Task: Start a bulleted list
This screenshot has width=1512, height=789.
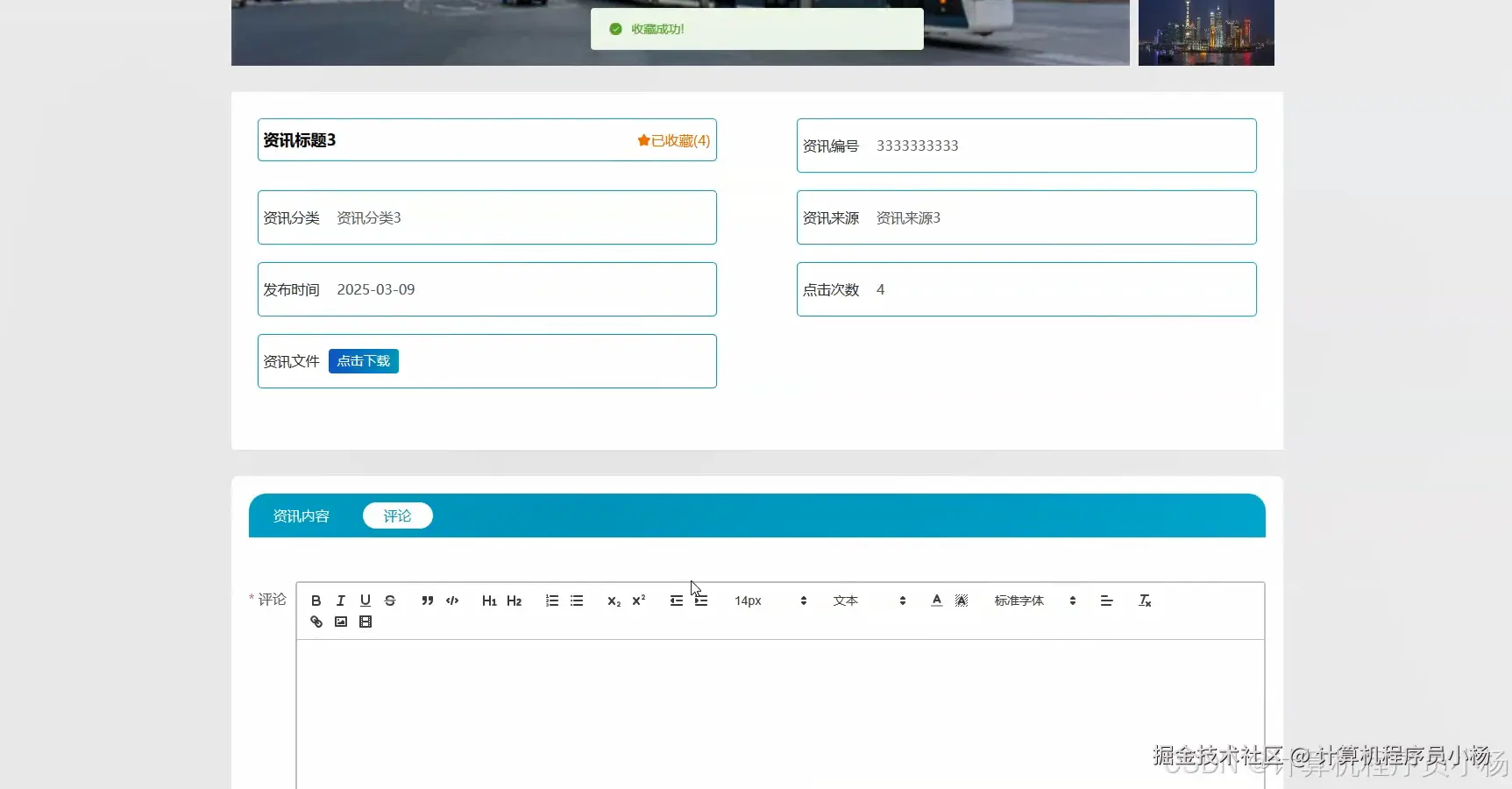Action: click(x=577, y=601)
